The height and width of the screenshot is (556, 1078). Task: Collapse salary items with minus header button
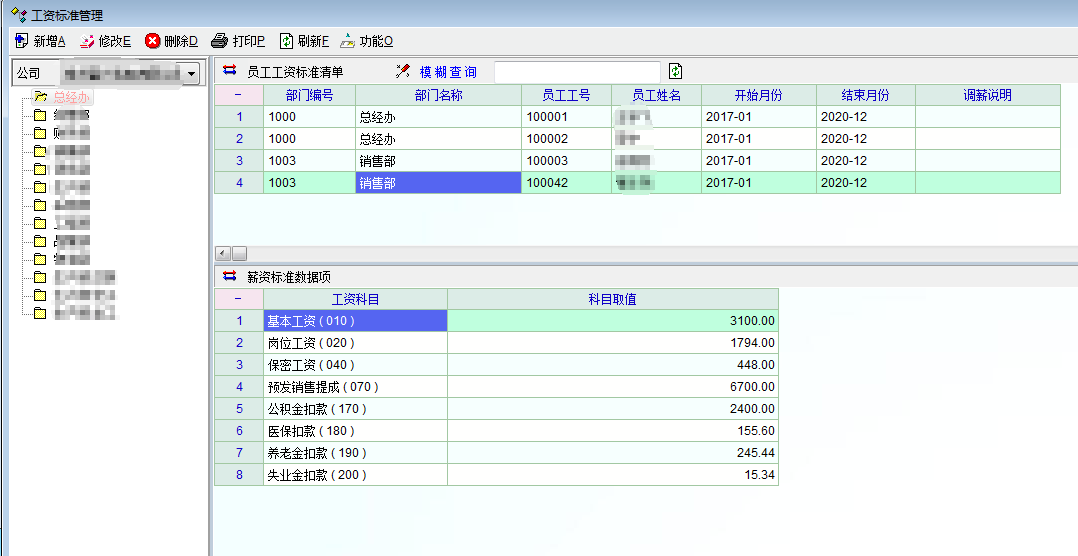[x=238, y=299]
